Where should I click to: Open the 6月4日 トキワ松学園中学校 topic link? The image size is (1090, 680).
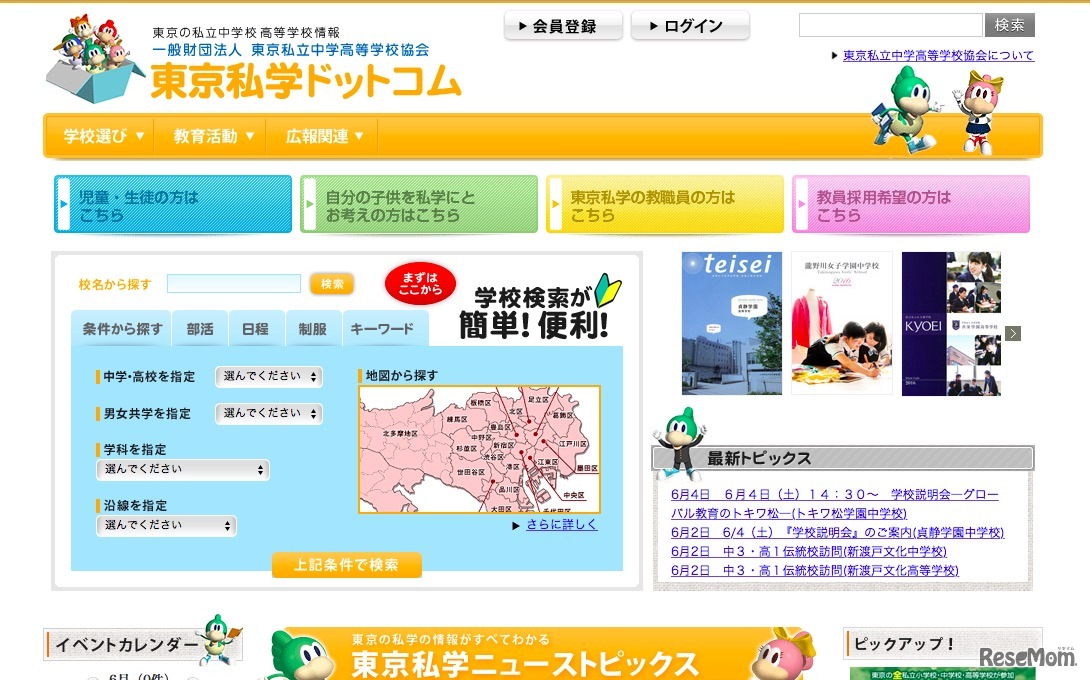click(834, 504)
